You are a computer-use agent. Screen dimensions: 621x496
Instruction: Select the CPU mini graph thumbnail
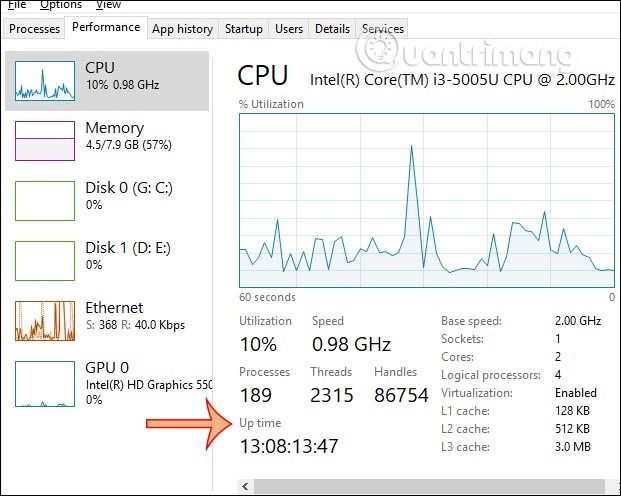[x=45, y=79]
